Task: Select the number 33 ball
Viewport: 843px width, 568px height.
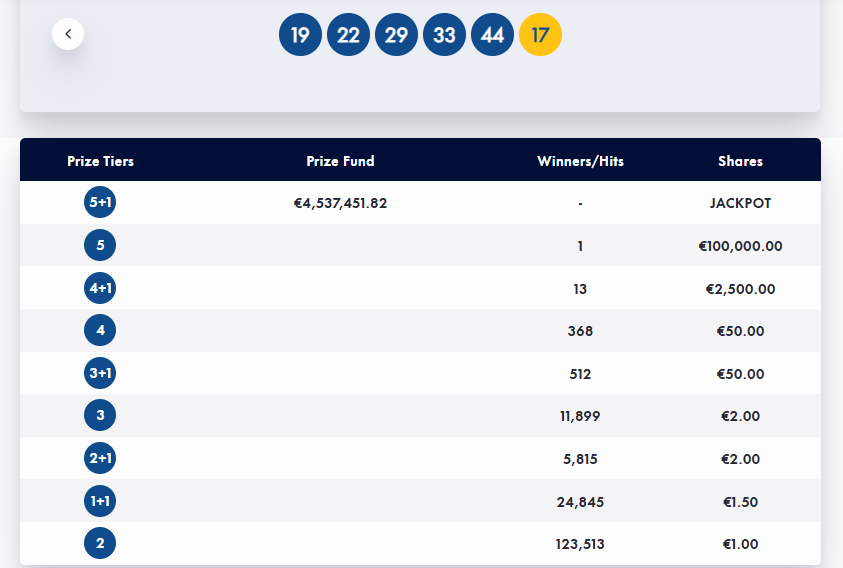Action: pyautogui.click(x=444, y=35)
